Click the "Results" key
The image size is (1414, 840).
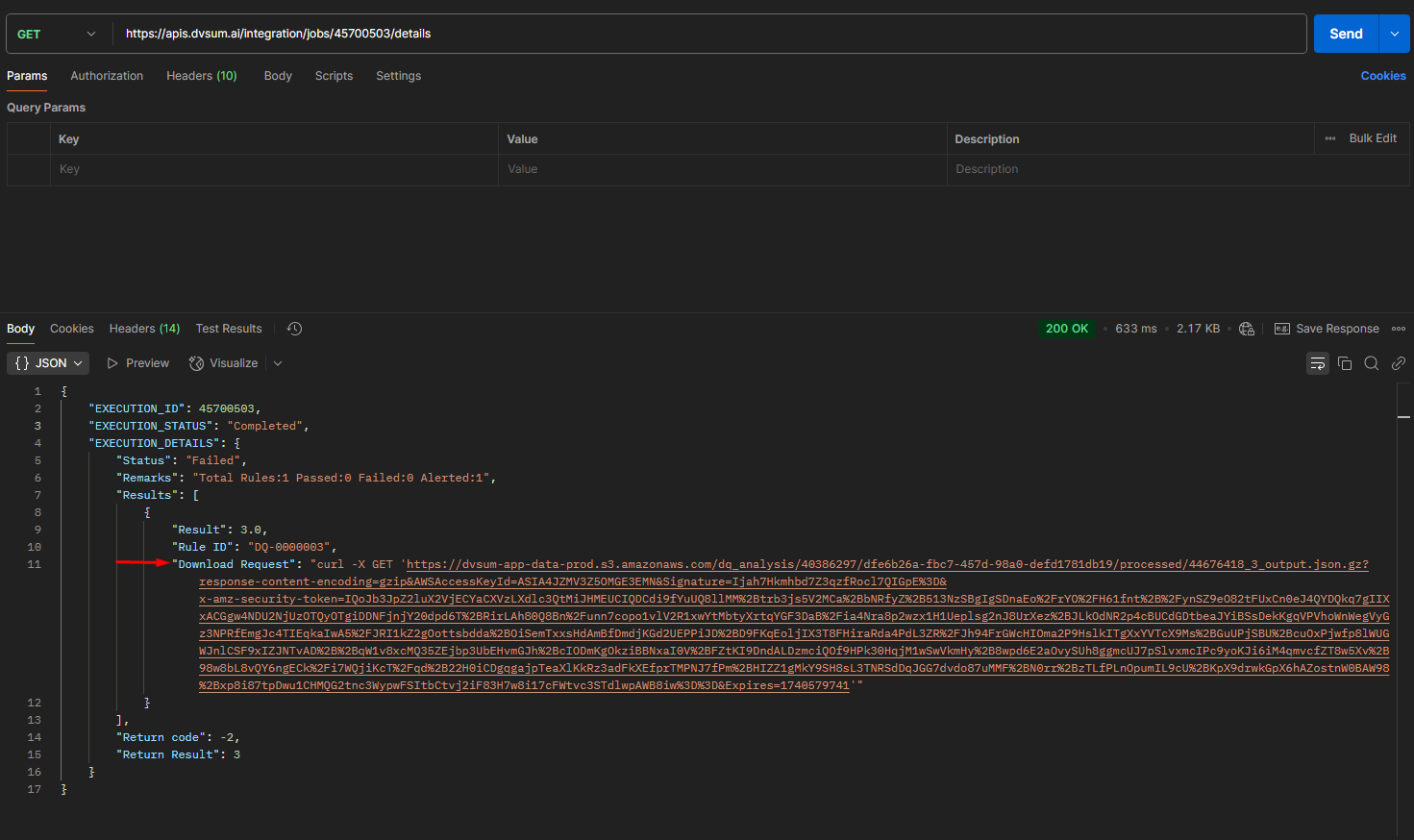(x=148, y=495)
